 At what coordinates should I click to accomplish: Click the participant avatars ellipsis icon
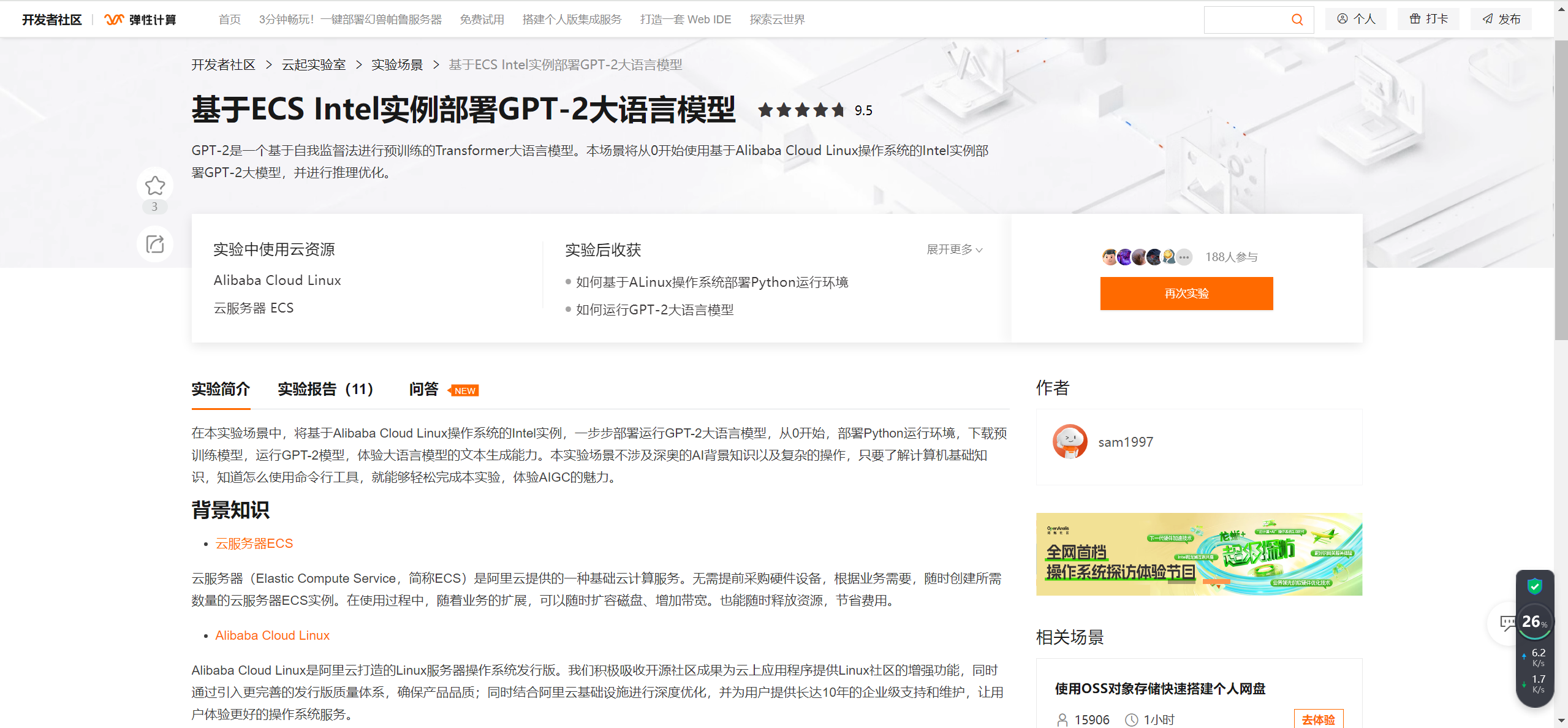pyautogui.click(x=1184, y=257)
